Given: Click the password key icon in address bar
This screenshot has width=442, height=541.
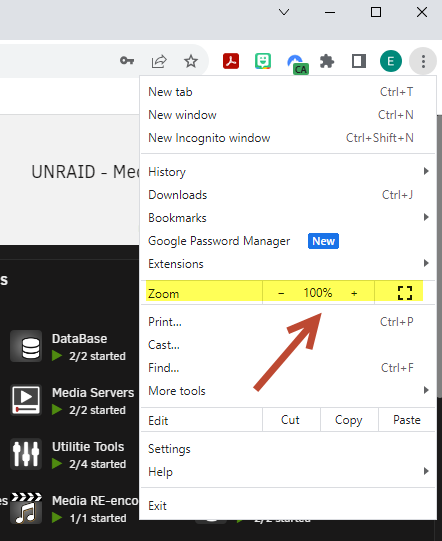Looking at the screenshot, I should pyautogui.click(x=127, y=61).
